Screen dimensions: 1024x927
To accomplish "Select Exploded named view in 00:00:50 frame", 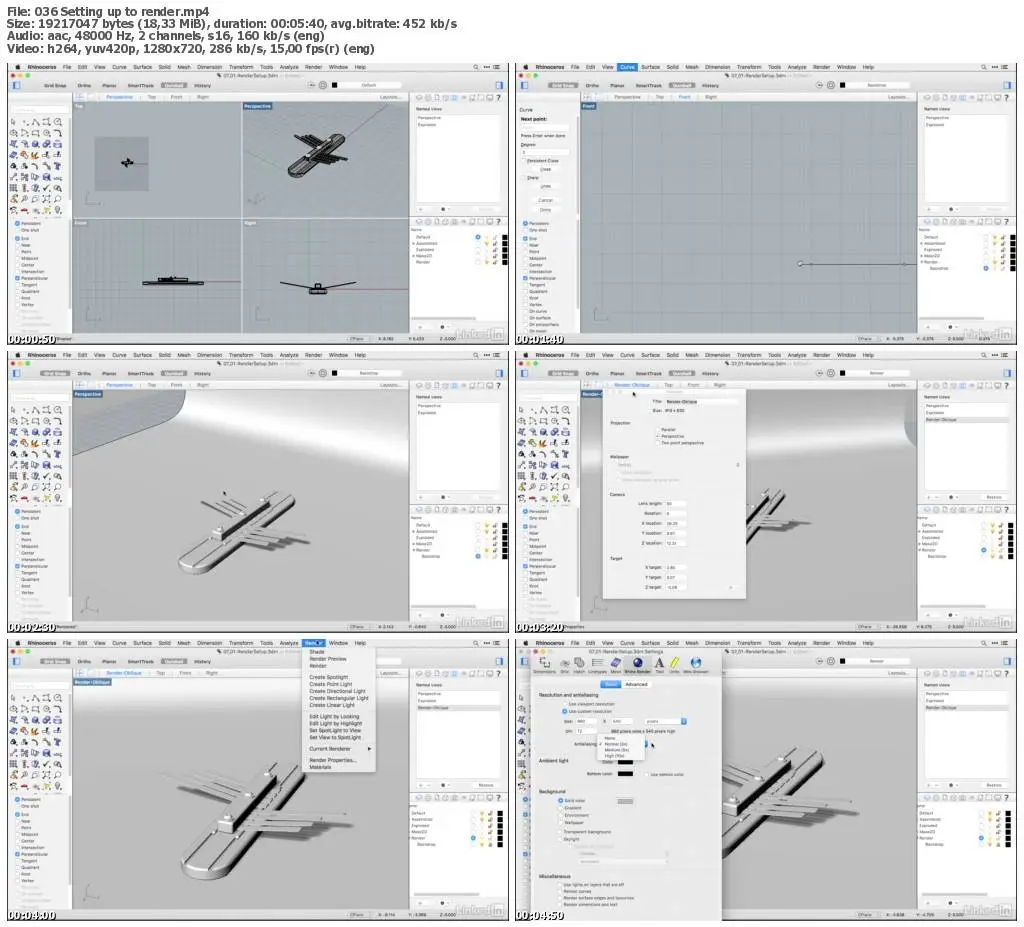I will tap(458, 125).
